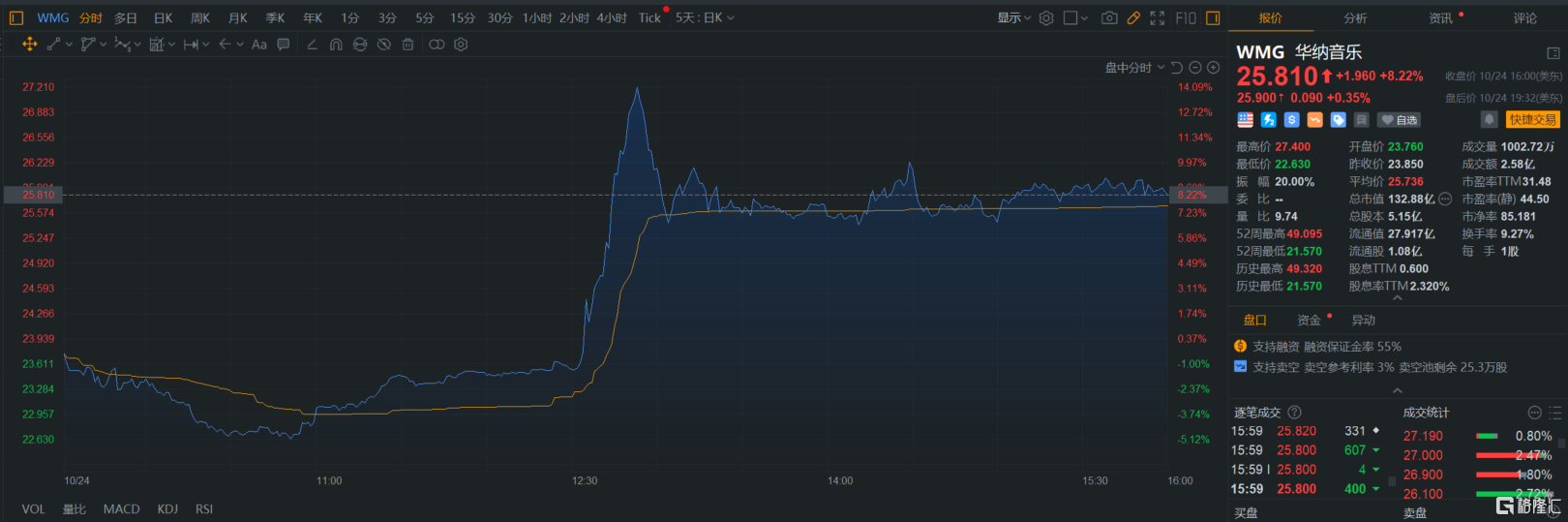Open chart settings gear next to 显示

tap(1046, 17)
